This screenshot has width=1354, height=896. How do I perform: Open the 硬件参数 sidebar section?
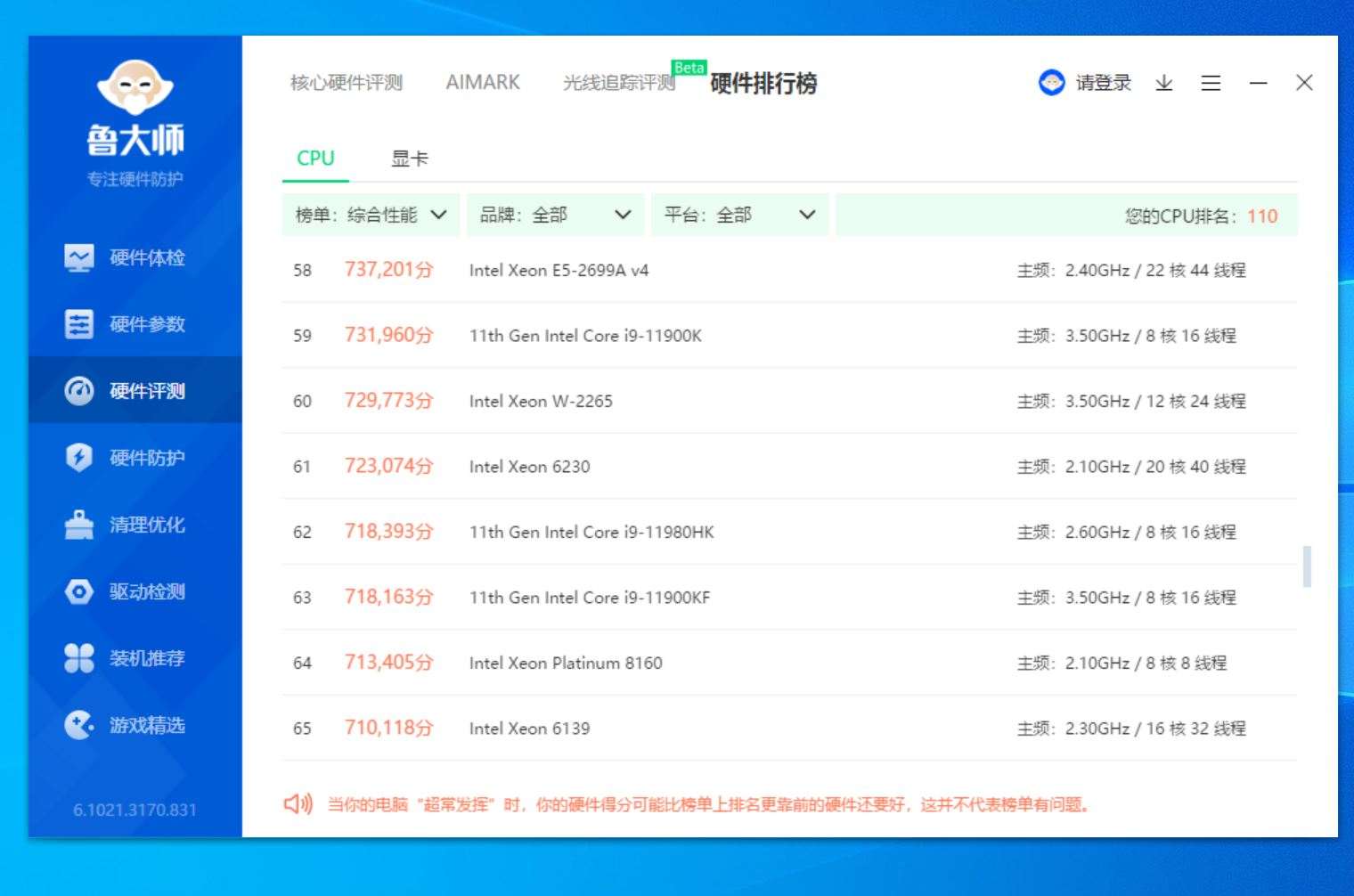[x=134, y=324]
